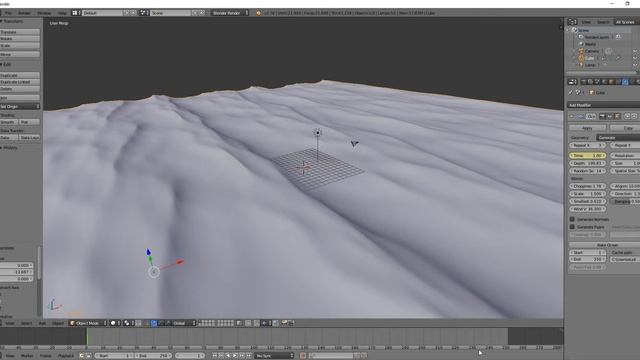The width and height of the screenshot is (640, 360).
Task: Toggle the auto keyframe record button
Action: pyautogui.click(x=303, y=356)
